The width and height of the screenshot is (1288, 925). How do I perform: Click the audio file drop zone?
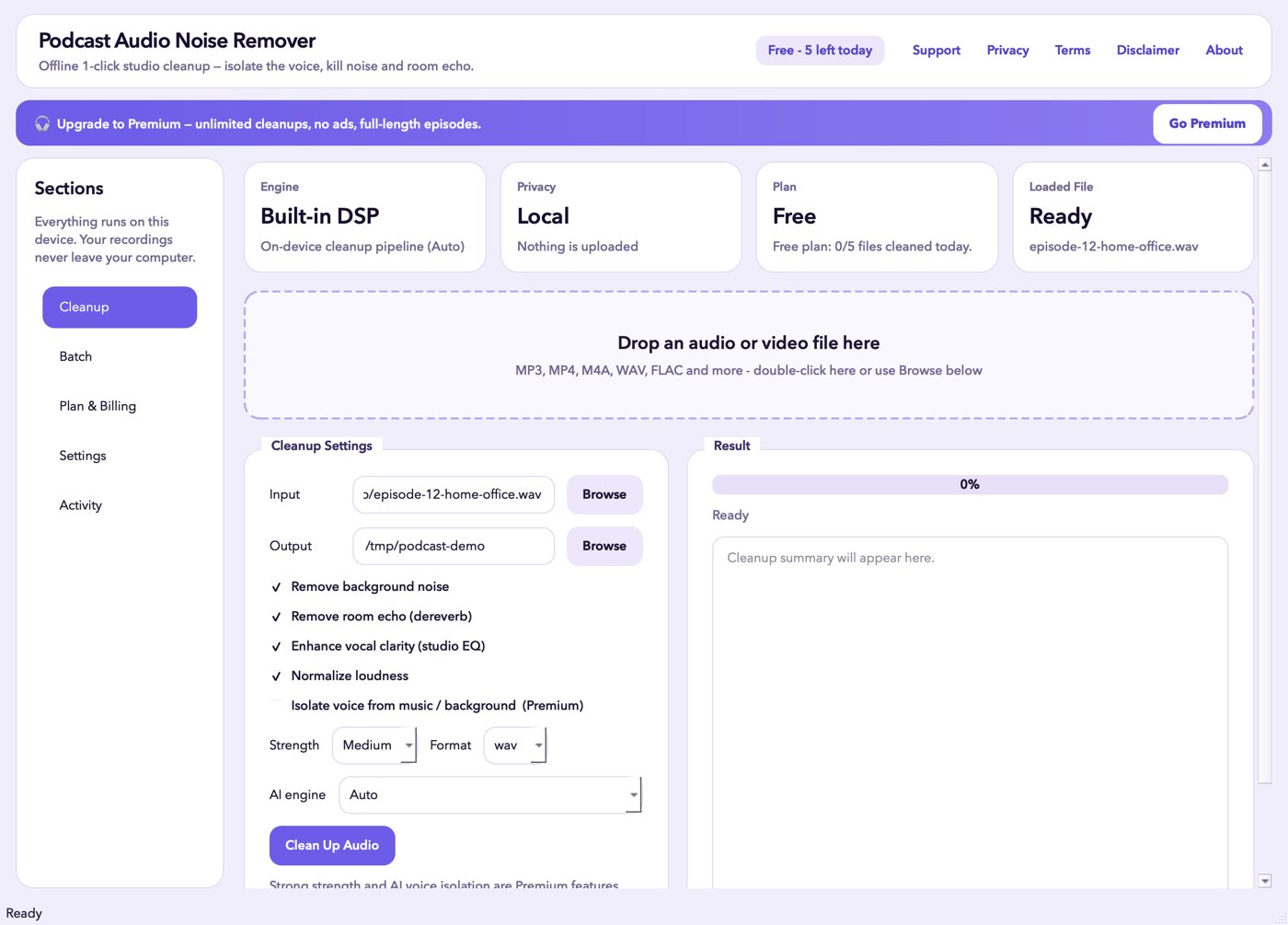(x=749, y=355)
